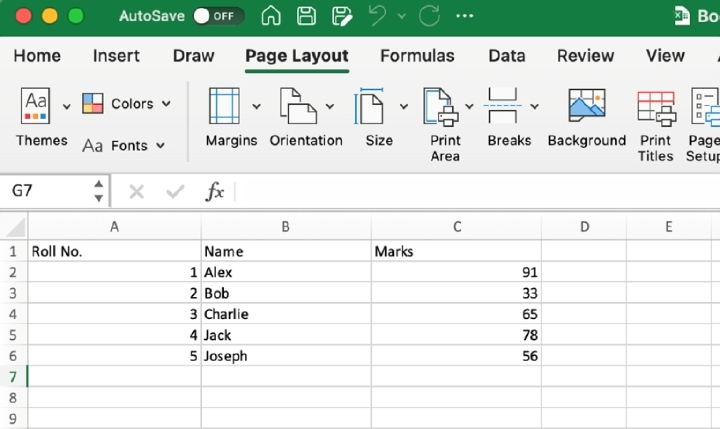Open the Colors dropdown

coord(126,104)
